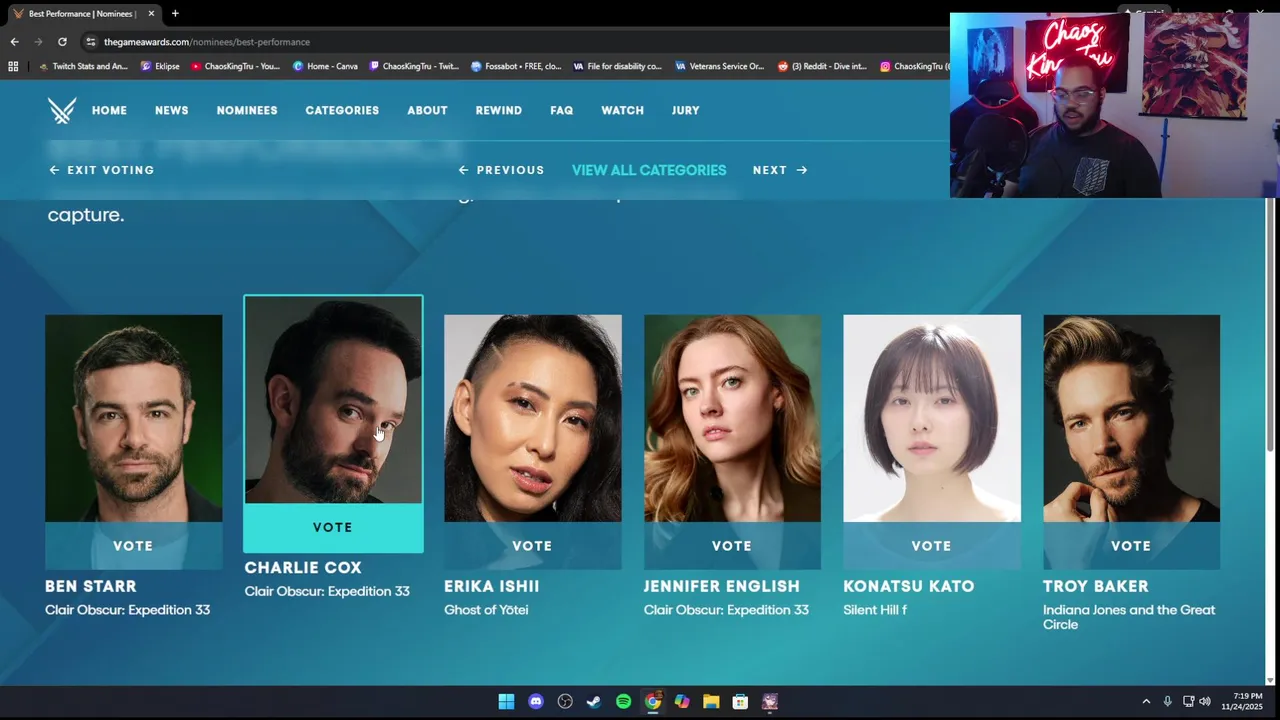The width and height of the screenshot is (1280, 720).
Task: Click 'Silent Hill f' text
Action: pos(875,610)
